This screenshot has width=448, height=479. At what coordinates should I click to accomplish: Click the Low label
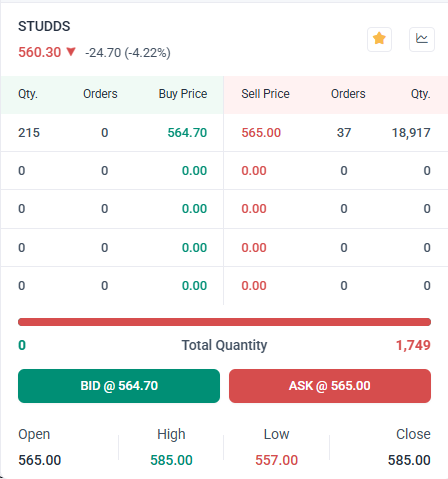[x=276, y=434]
